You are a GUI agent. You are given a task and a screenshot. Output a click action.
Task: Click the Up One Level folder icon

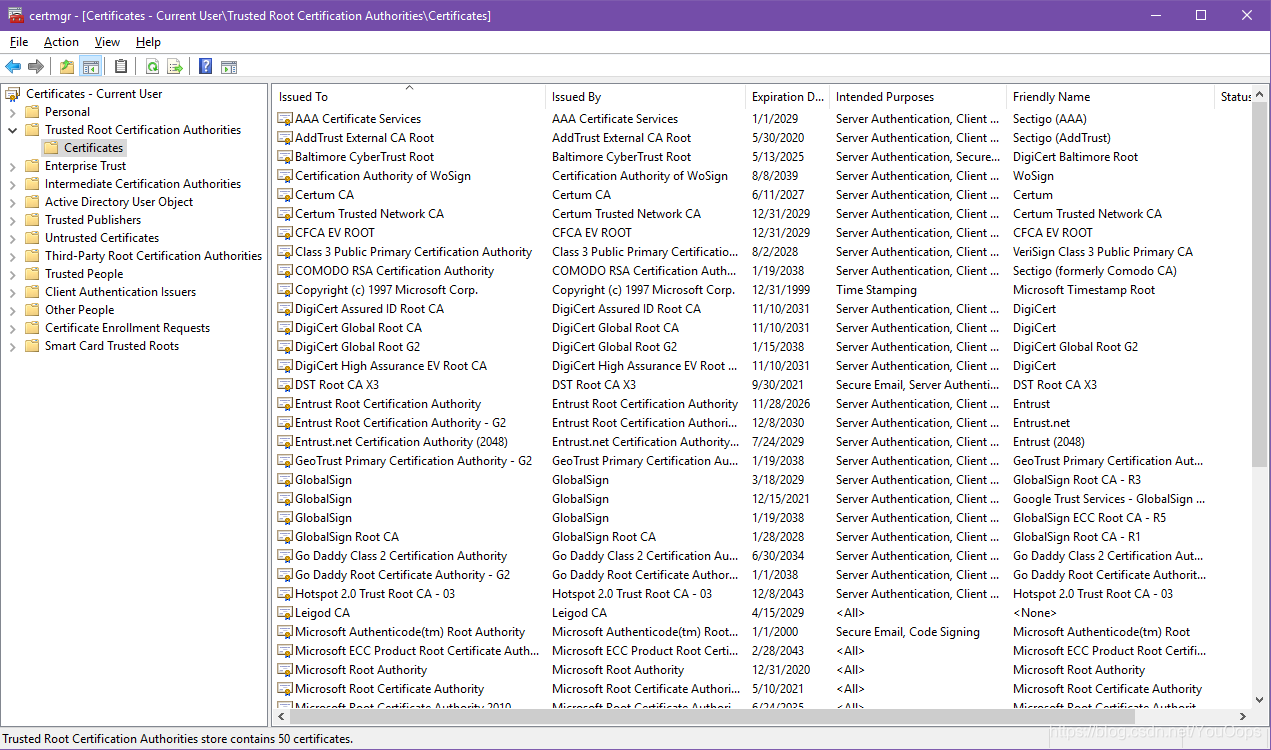pyautogui.click(x=67, y=67)
